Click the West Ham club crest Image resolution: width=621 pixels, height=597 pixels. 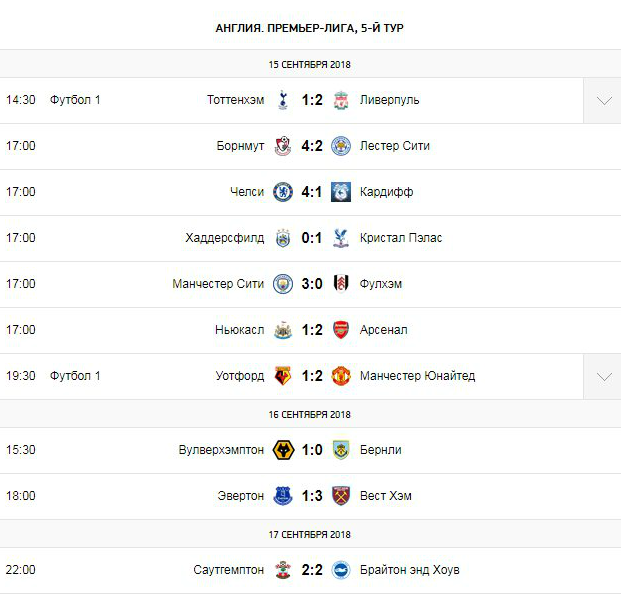pos(341,496)
